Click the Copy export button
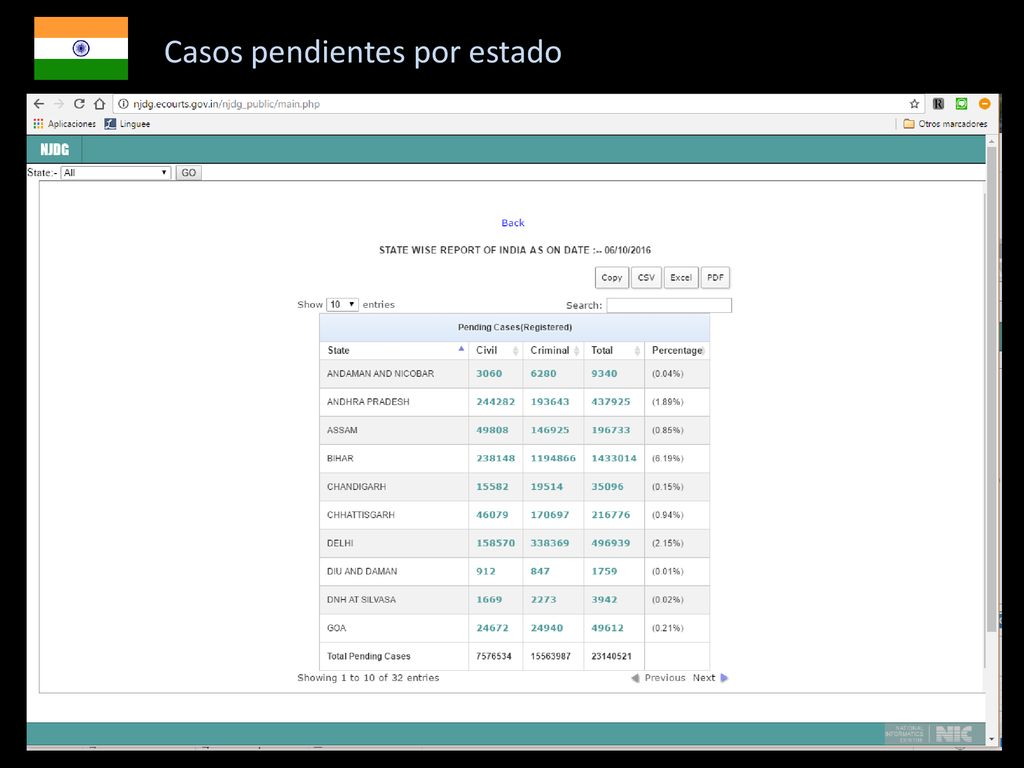Image resolution: width=1024 pixels, height=768 pixels. point(612,278)
